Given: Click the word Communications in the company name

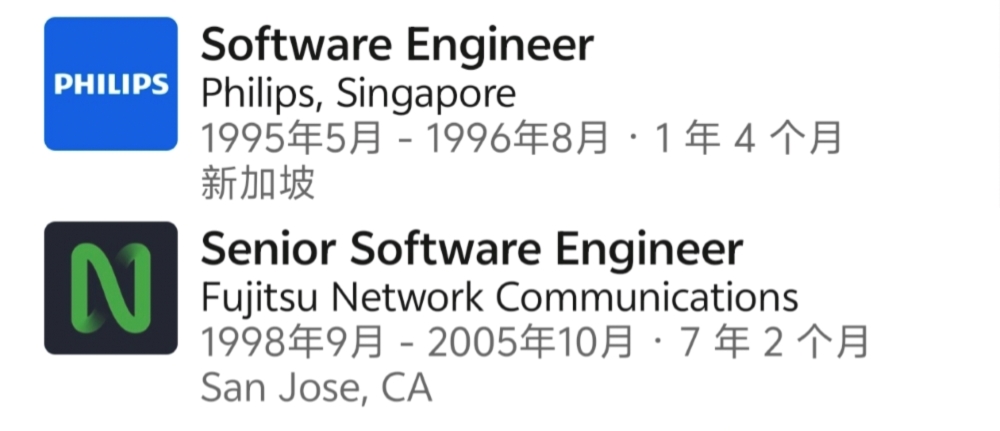Looking at the screenshot, I should [x=647, y=297].
